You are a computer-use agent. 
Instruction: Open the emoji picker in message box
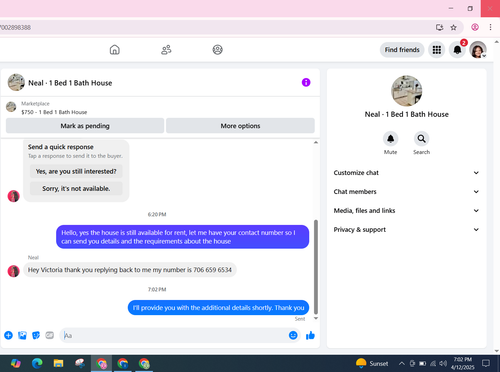point(293,335)
